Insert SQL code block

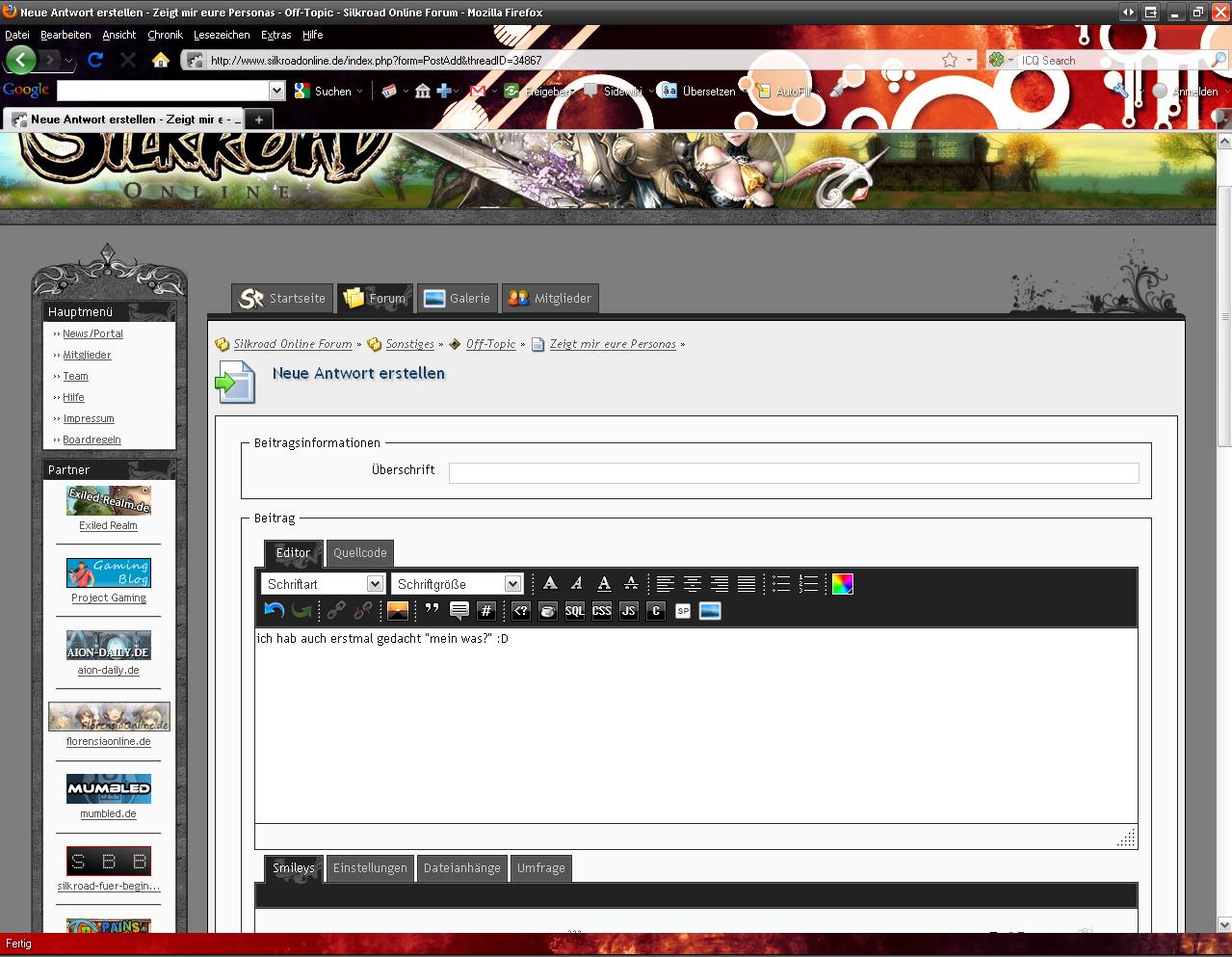coord(575,611)
